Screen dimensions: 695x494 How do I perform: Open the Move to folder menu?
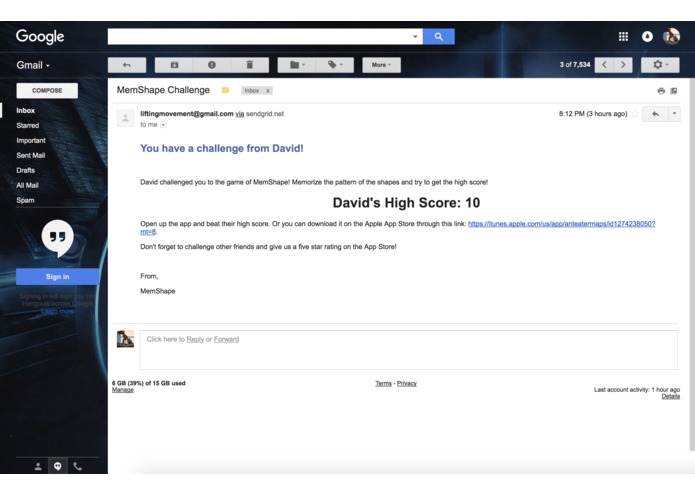297,65
